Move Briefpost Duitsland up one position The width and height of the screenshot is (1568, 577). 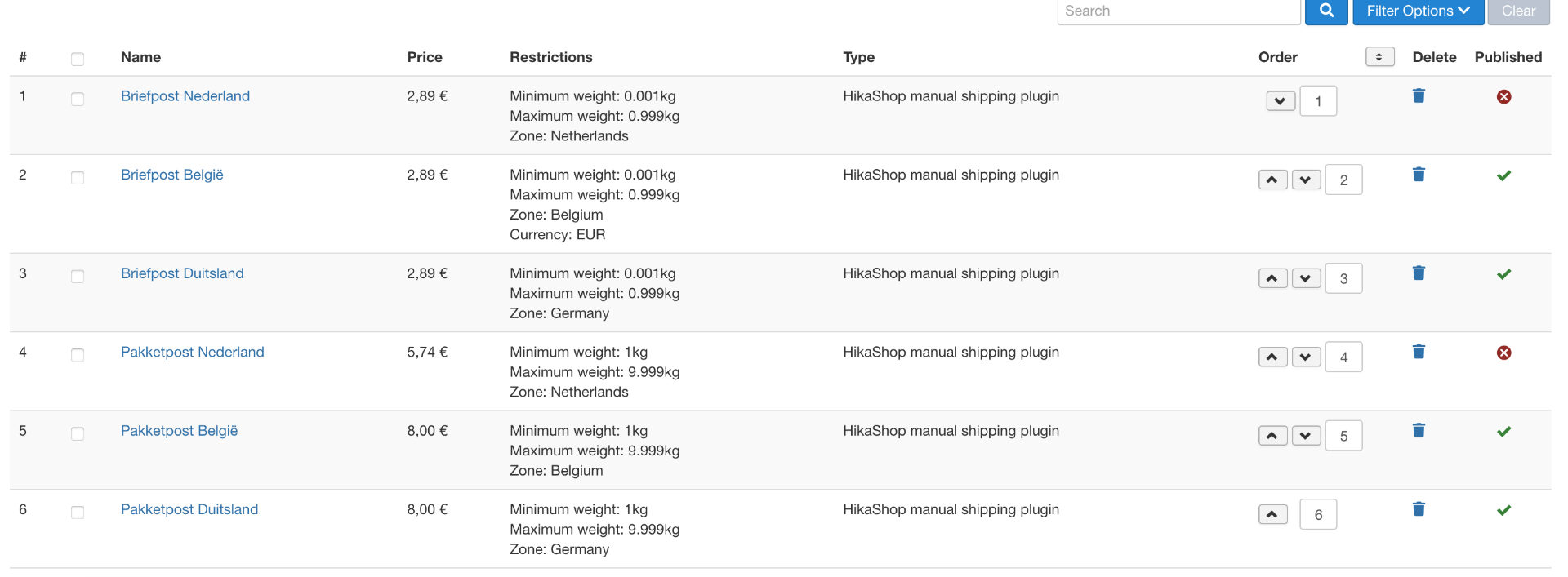coord(1272,278)
